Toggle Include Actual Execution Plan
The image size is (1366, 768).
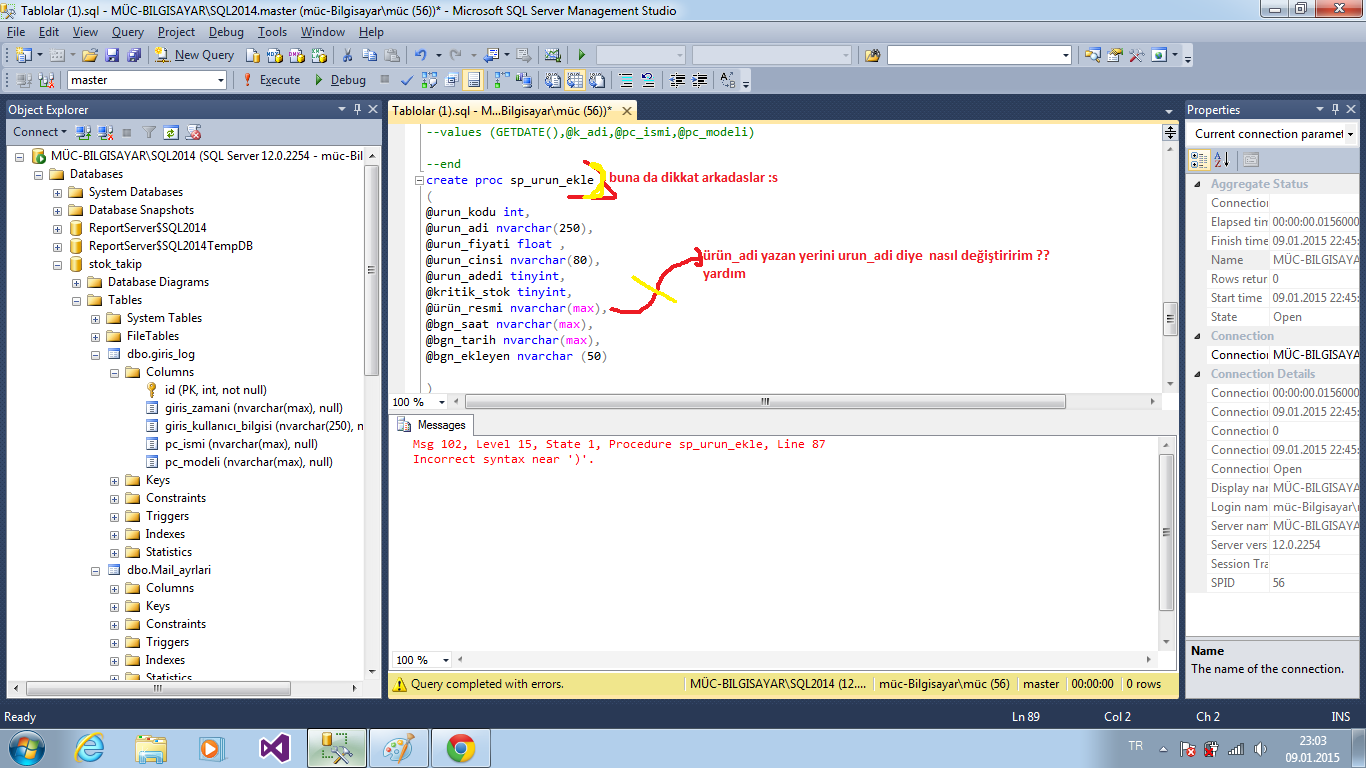point(500,80)
